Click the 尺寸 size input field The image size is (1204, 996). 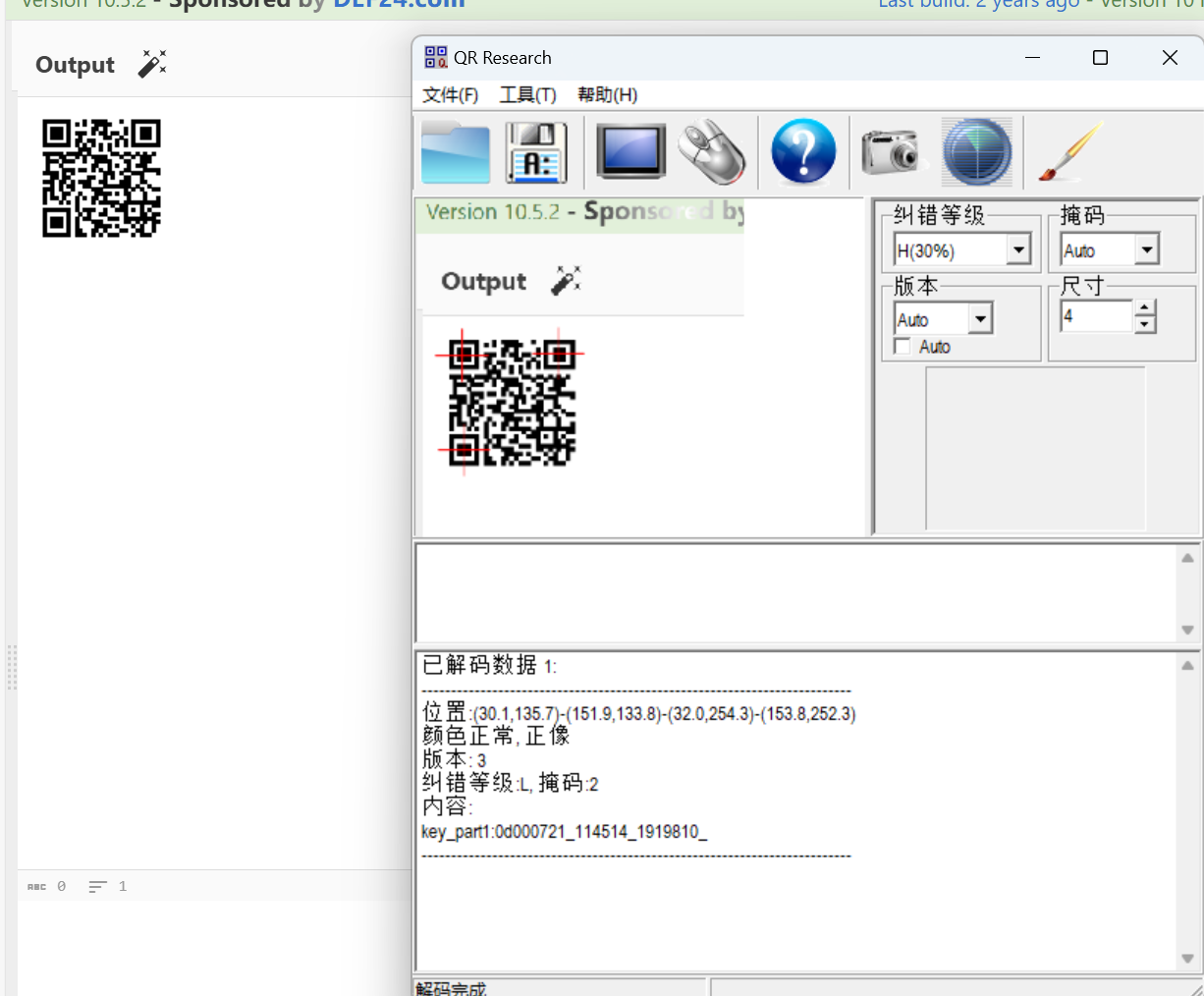click(x=1096, y=316)
